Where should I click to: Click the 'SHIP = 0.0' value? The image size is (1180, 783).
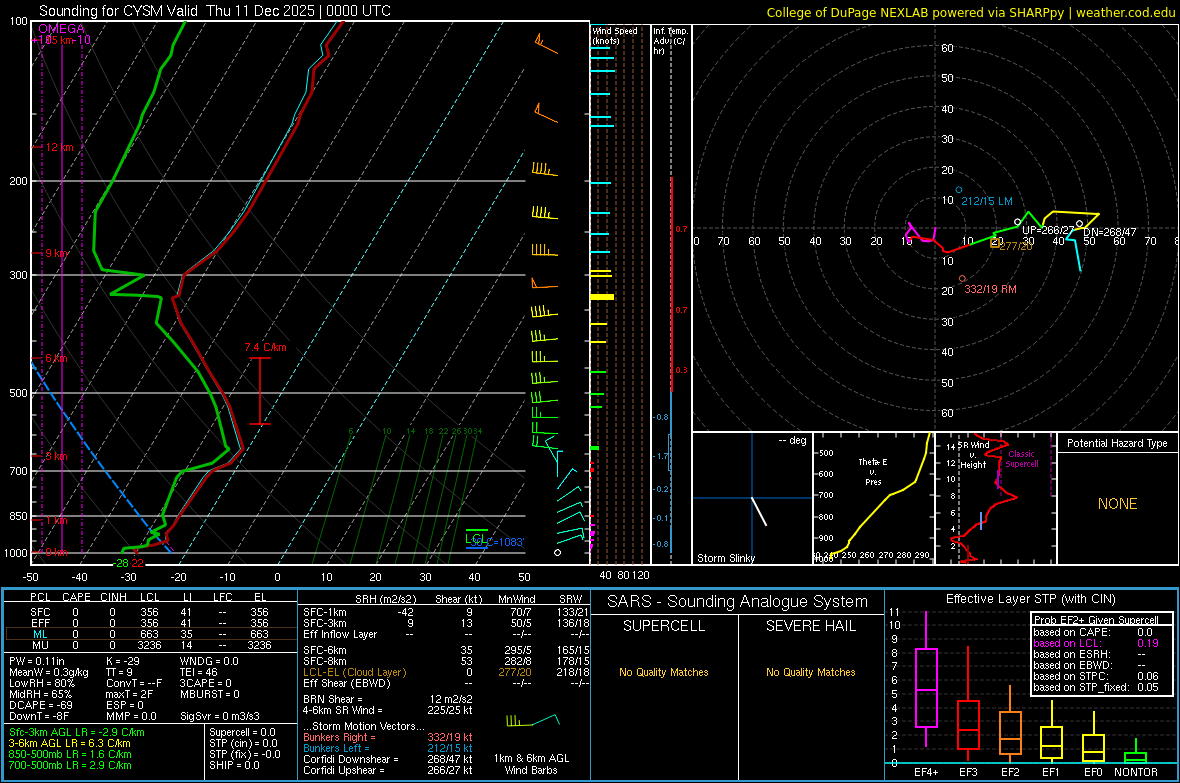[234, 765]
